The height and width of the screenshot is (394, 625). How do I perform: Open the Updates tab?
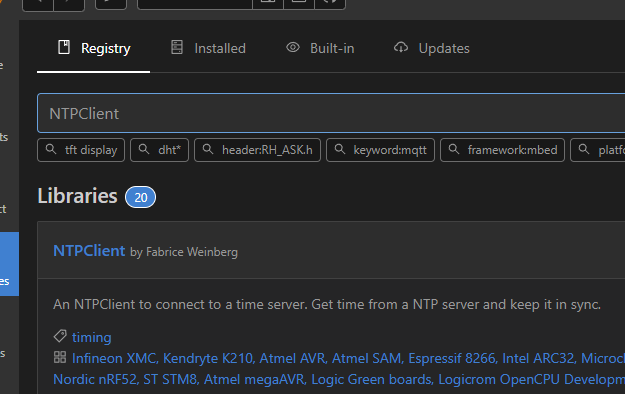(x=432, y=48)
